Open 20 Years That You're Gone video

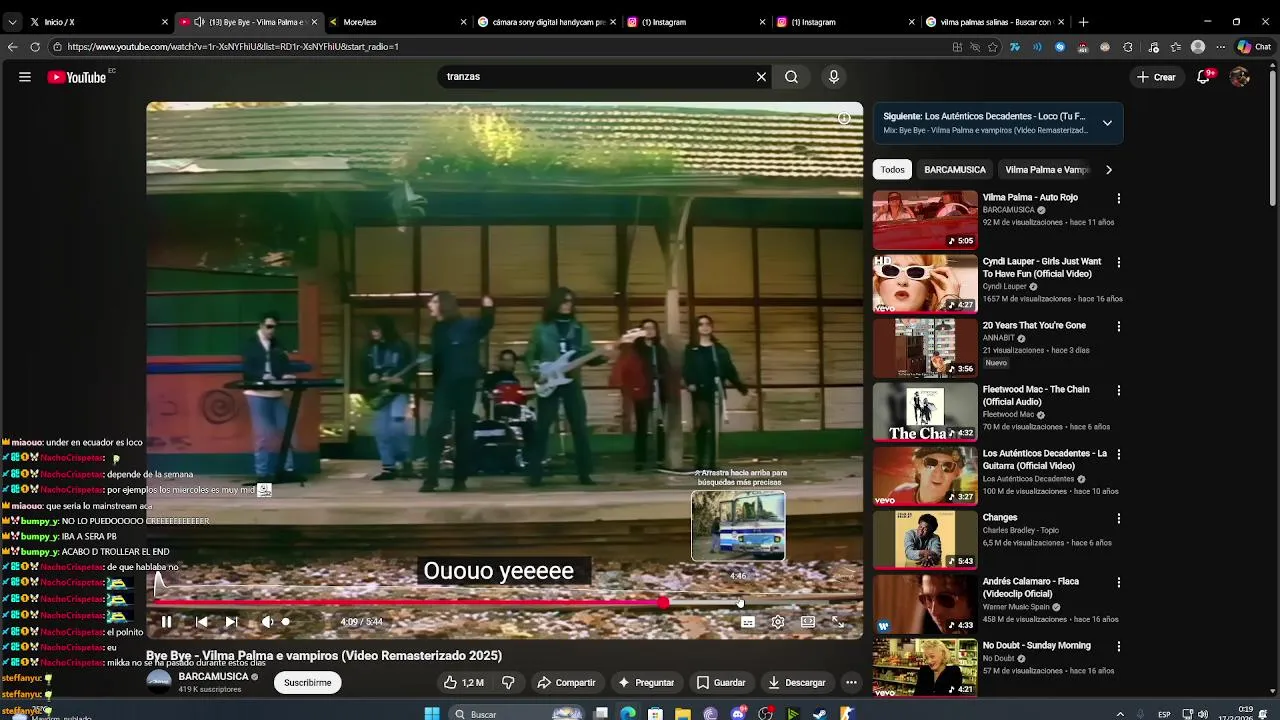[925, 348]
